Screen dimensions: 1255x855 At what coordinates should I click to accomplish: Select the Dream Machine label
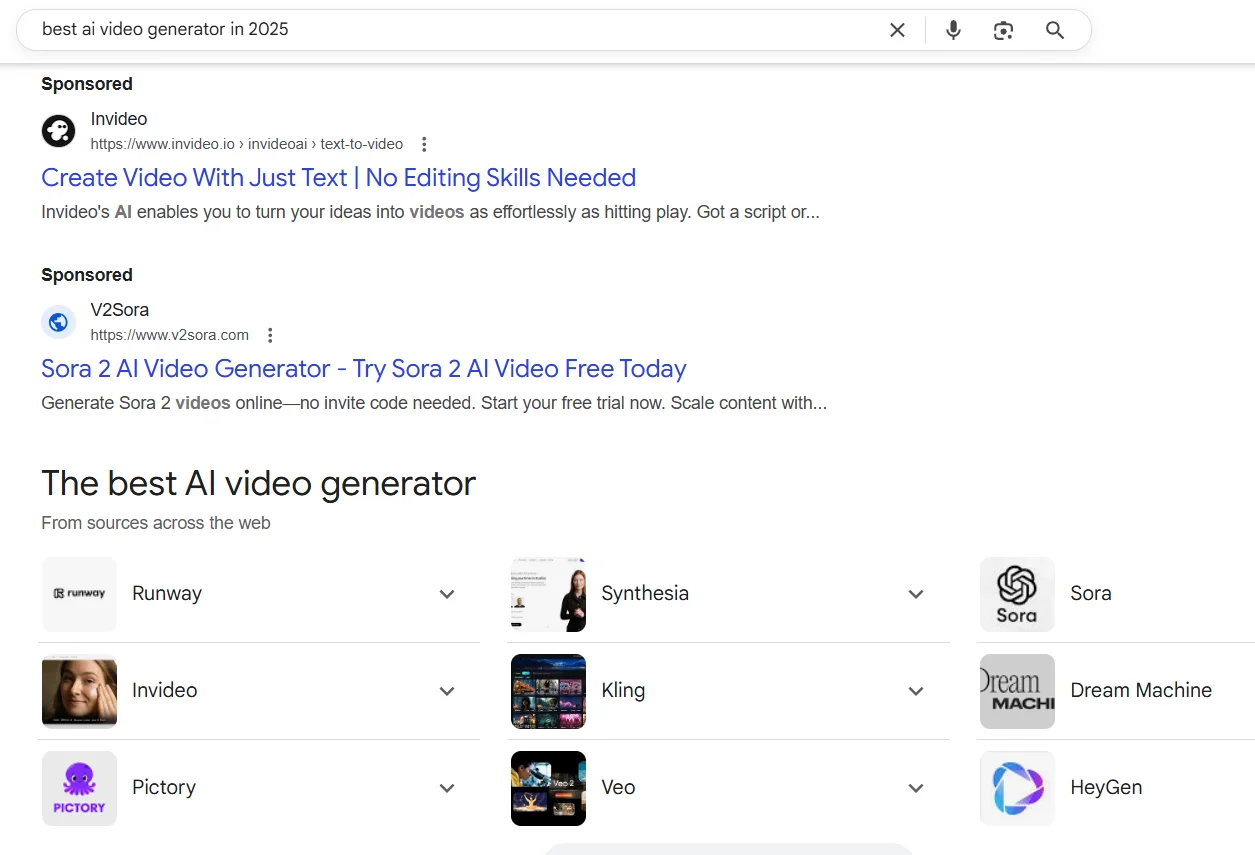[x=1141, y=691]
